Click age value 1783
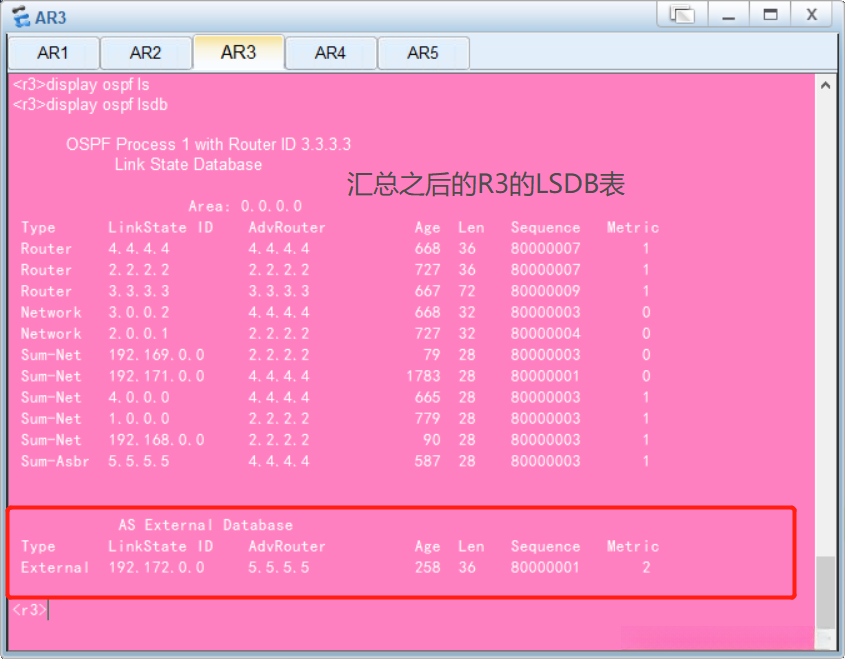 (424, 376)
